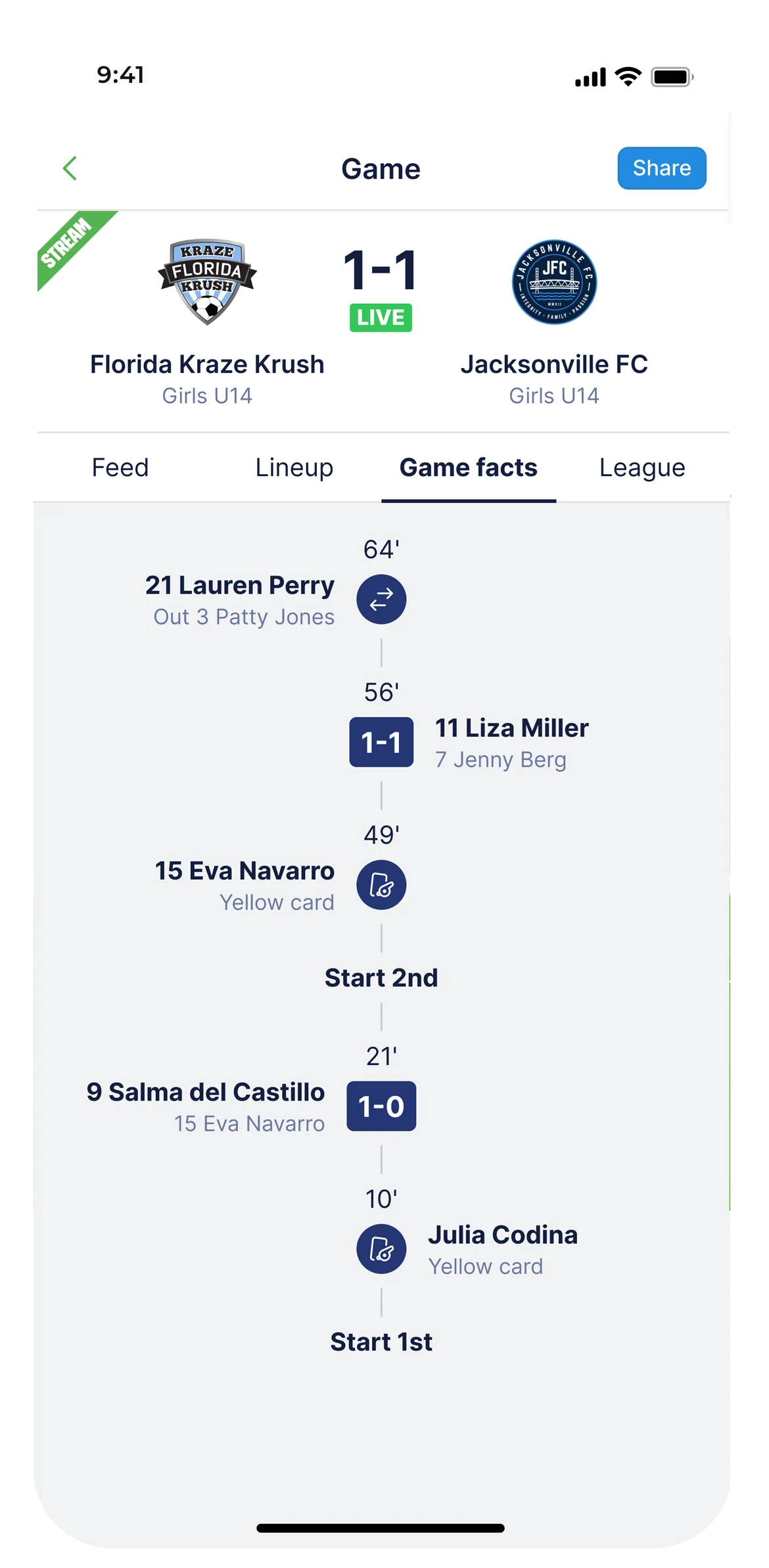Open the League tab
769x1568 pixels.
[642, 467]
